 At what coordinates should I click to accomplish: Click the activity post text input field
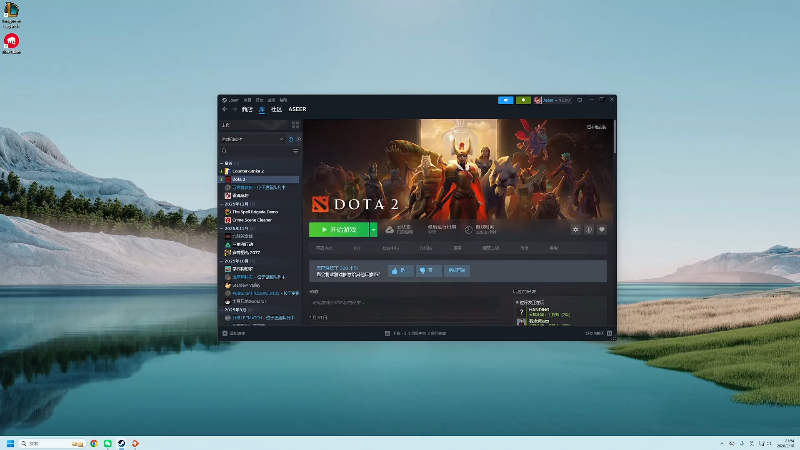pos(405,303)
